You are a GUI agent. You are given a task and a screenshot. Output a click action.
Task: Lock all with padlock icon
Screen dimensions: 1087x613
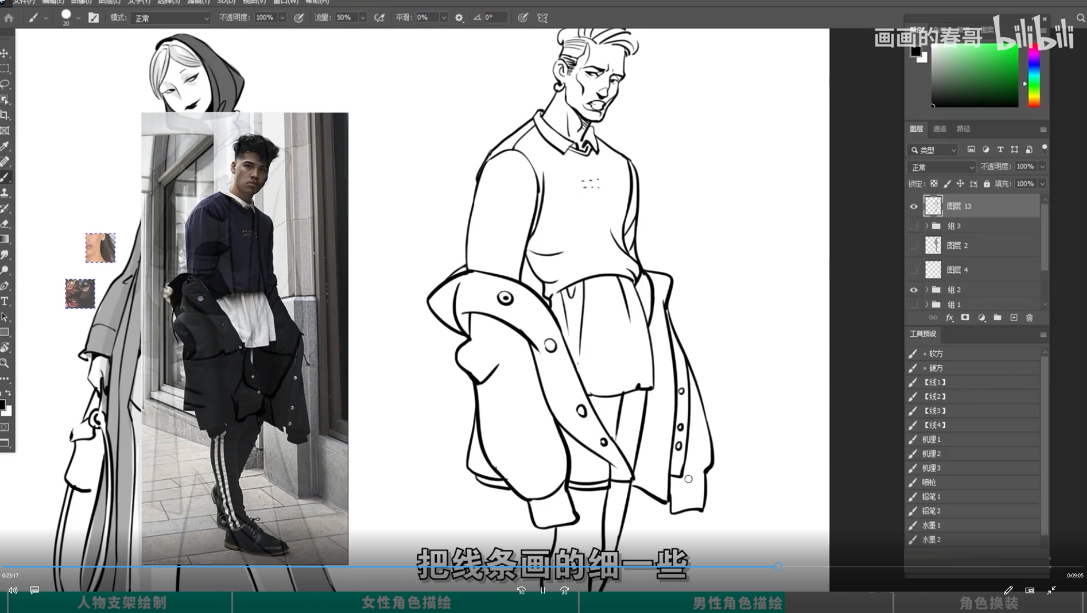[986, 184]
